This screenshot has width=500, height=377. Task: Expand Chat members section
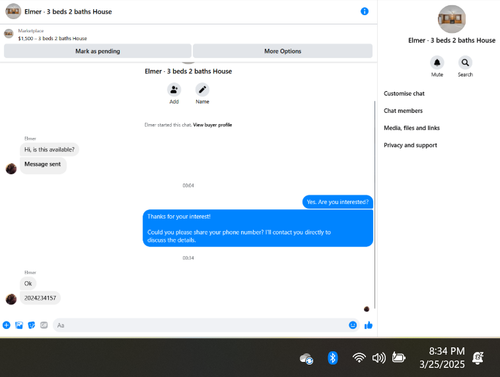coord(403,111)
